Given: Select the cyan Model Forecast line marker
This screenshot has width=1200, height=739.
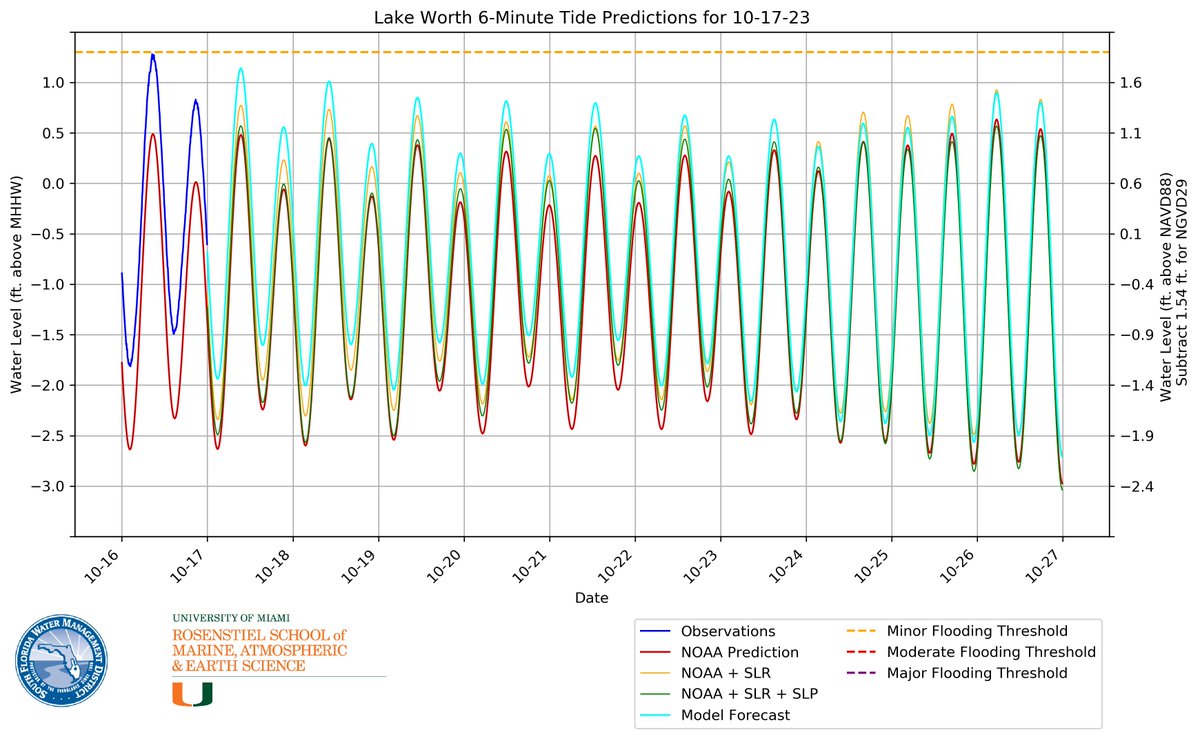Looking at the screenshot, I should point(655,716).
